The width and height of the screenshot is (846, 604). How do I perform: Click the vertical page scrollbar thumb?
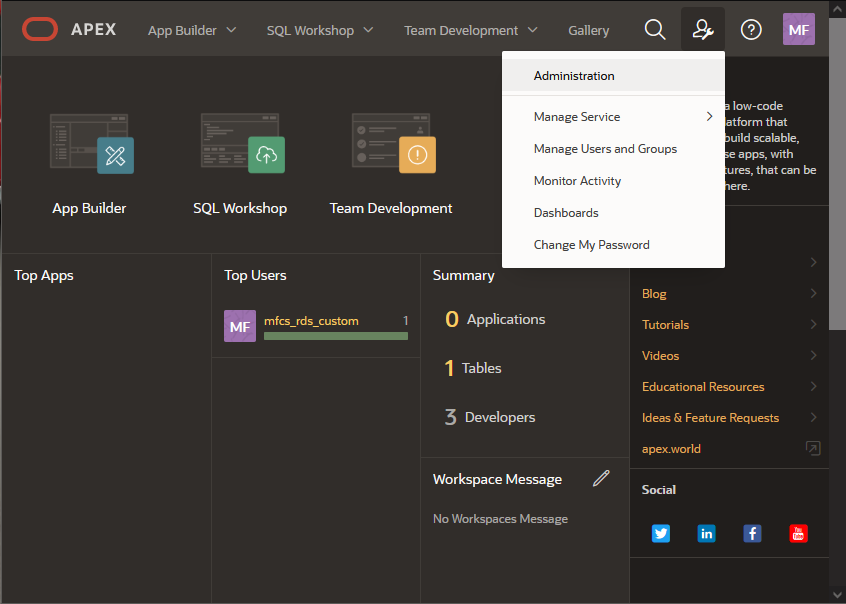pyautogui.click(x=837, y=174)
